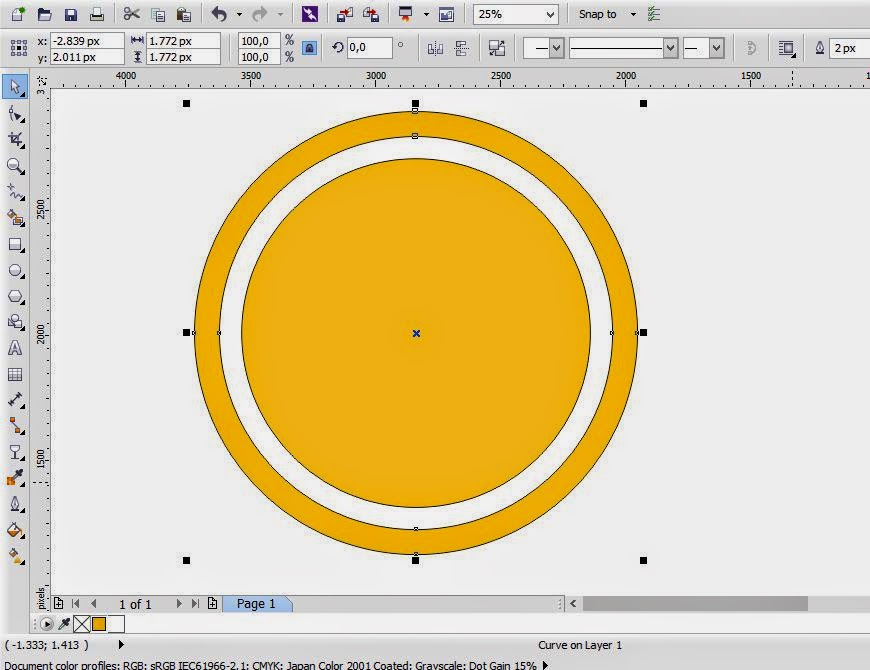Image resolution: width=870 pixels, height=670 pixels.
Task: Select the Transparency glass tool
Action: [x=16, y=453]
